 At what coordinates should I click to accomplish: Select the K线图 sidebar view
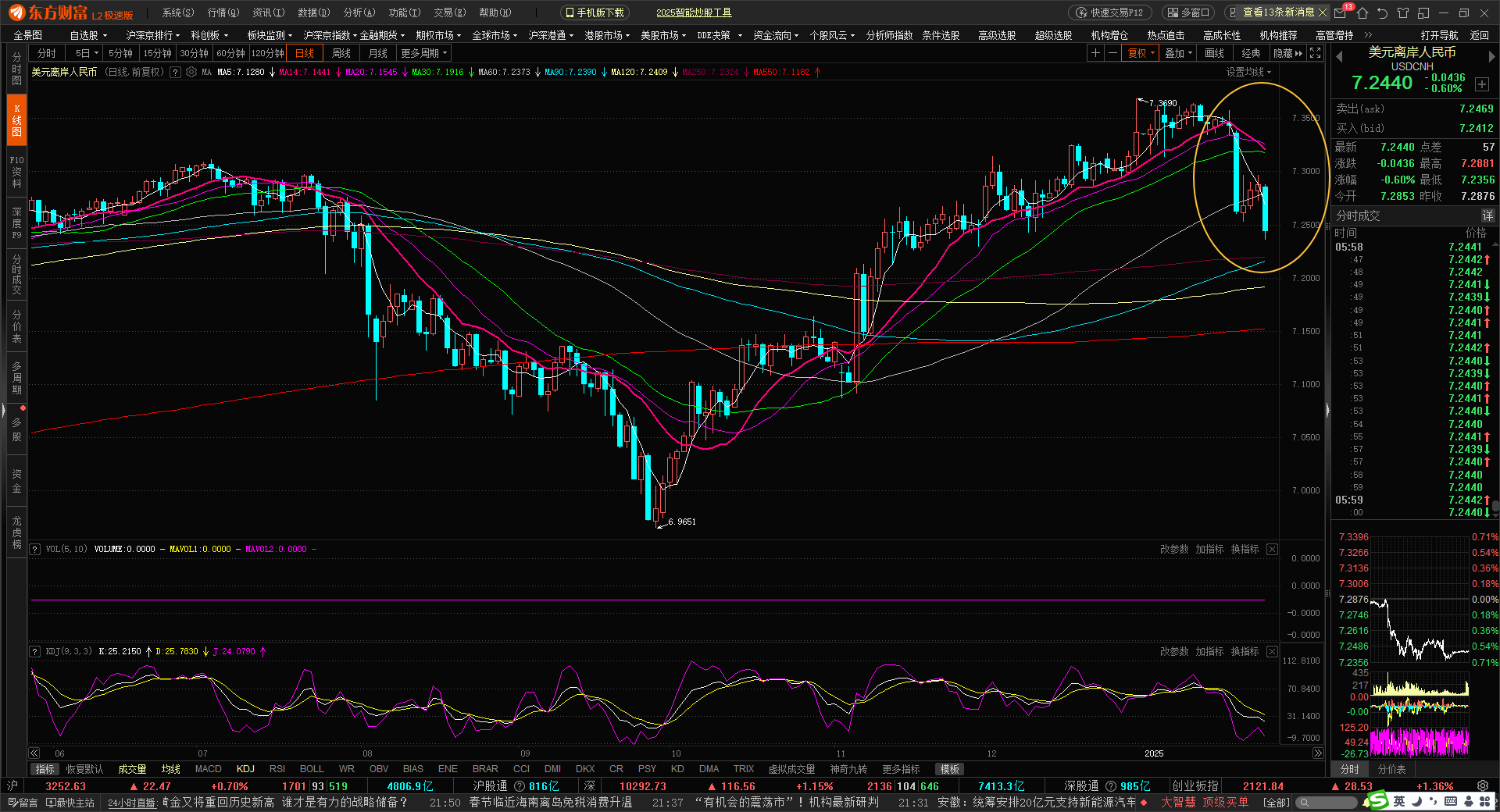tap(16, 120)
